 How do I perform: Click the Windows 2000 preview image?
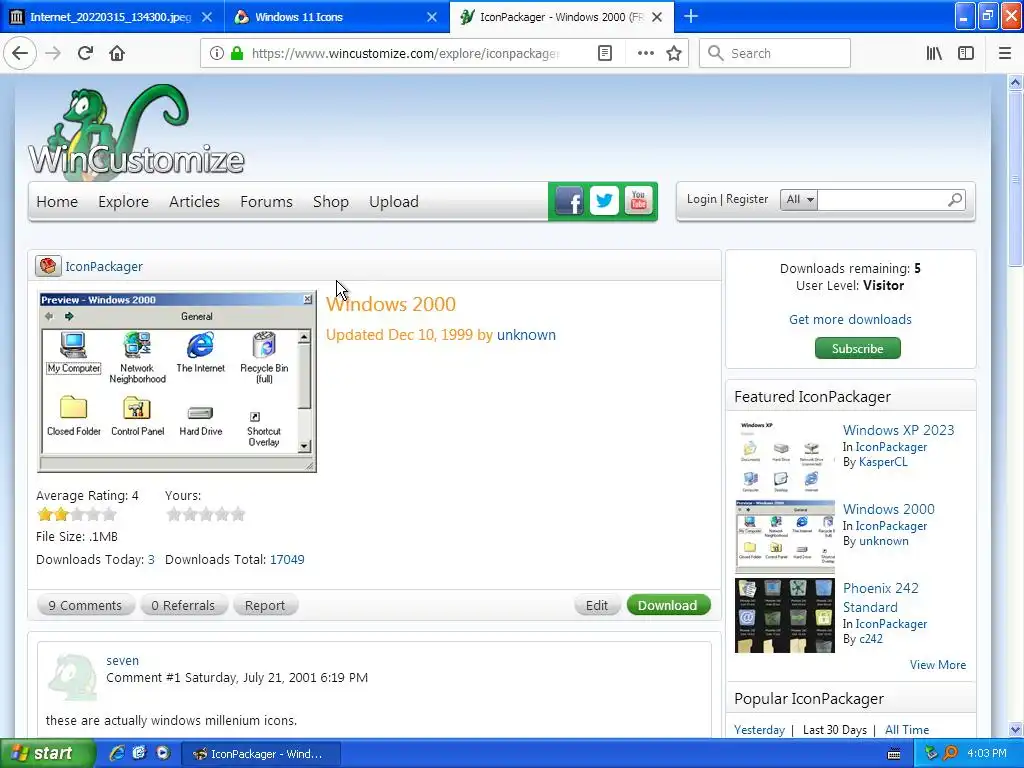(x=177, y=381)
